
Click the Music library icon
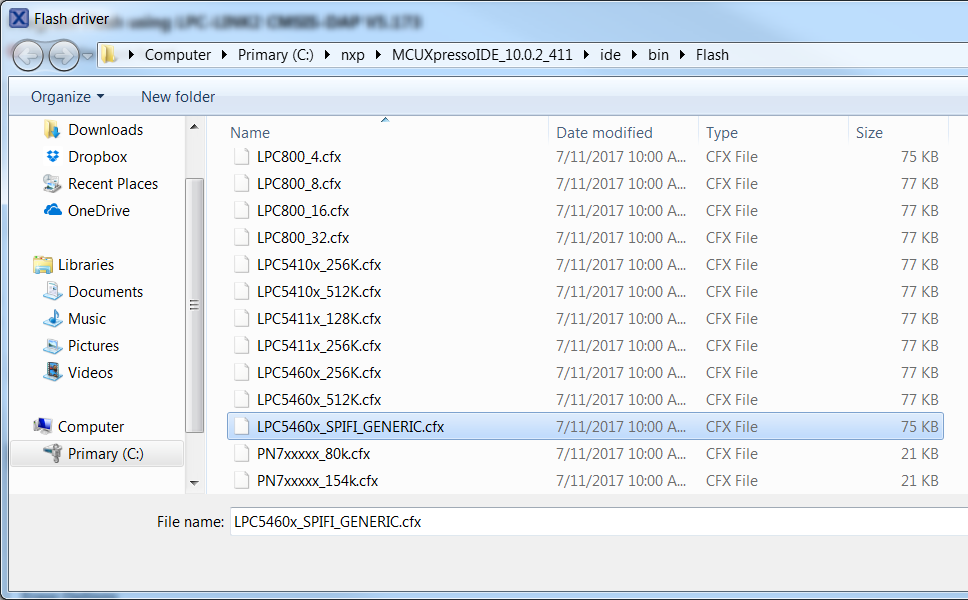[x=52, y=319]
